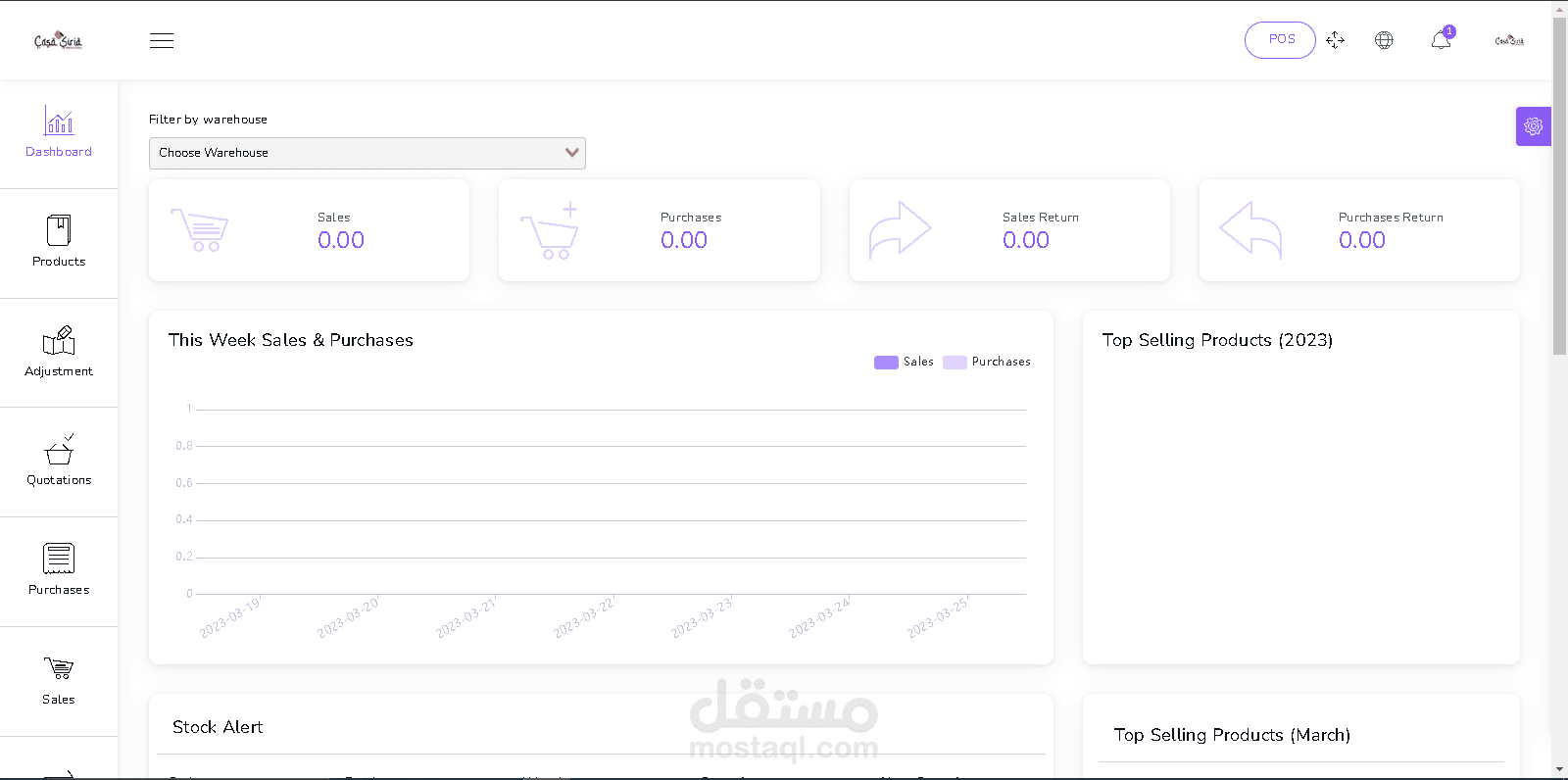Open the language globe icon
Image resolution: width=1568 pixels, height=780 pixels.
click(1384, 40)
